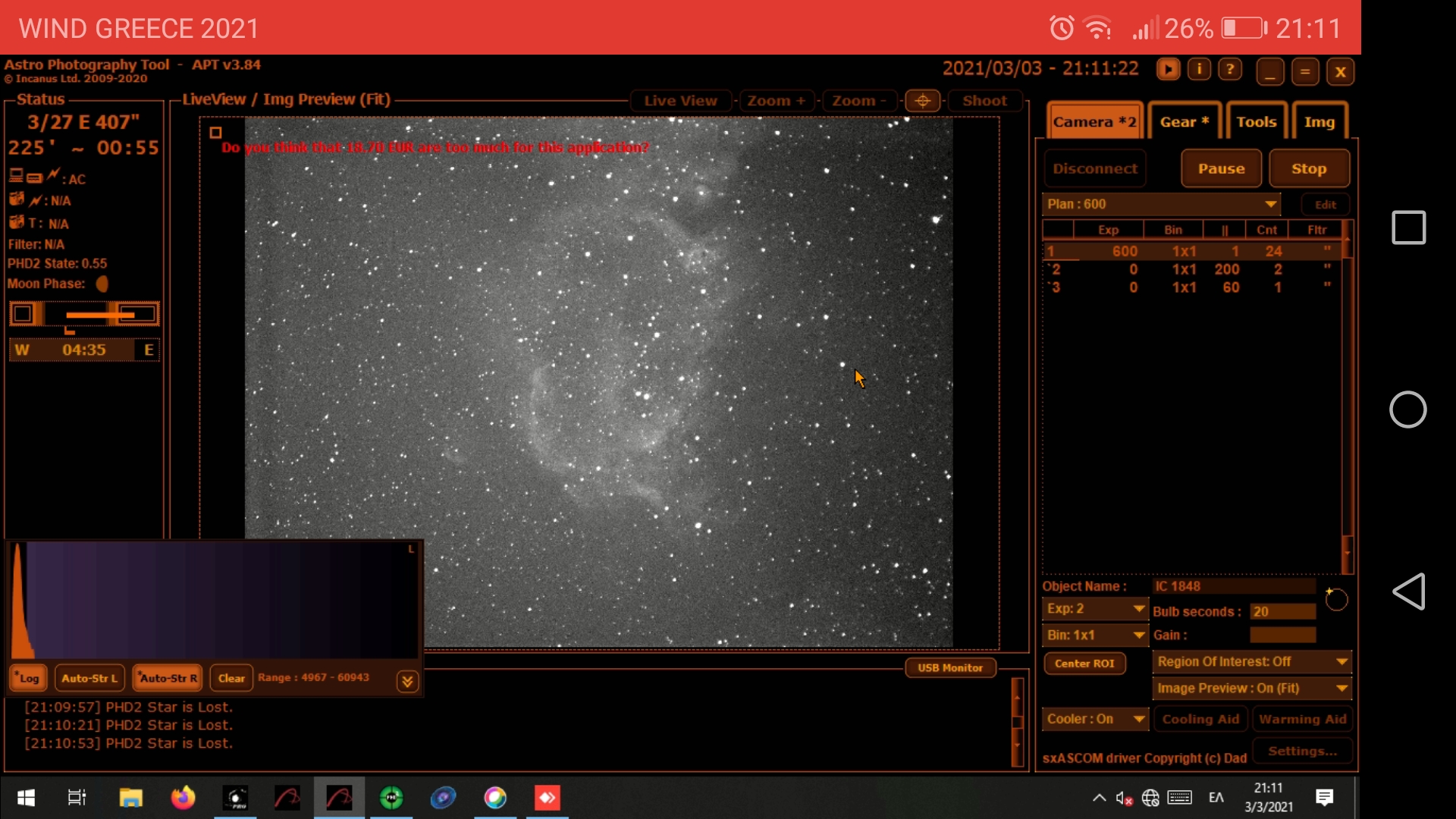Viewport: 1456px width, 819px height.
Task: Click the meridian W 04:35 E bar
Action: (84, 350)
